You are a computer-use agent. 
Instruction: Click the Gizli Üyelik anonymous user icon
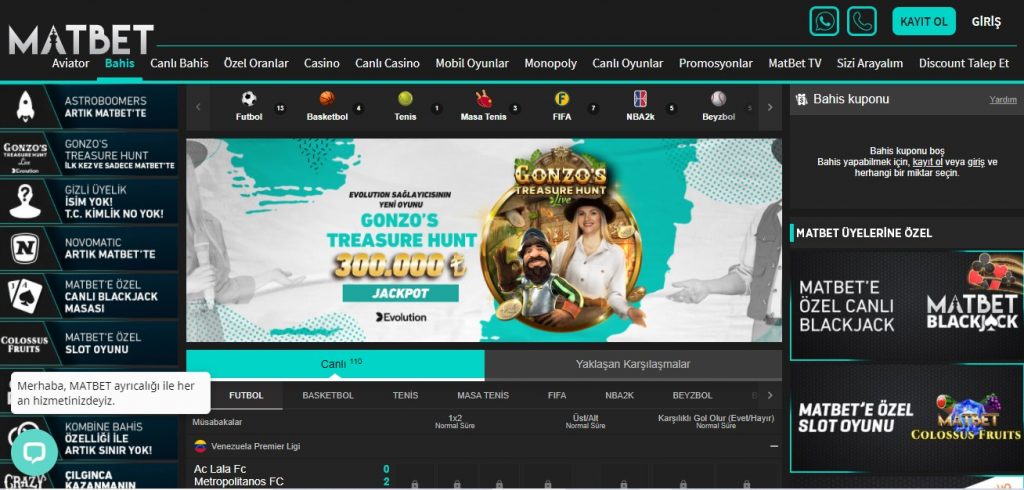[x=25, y=201]
